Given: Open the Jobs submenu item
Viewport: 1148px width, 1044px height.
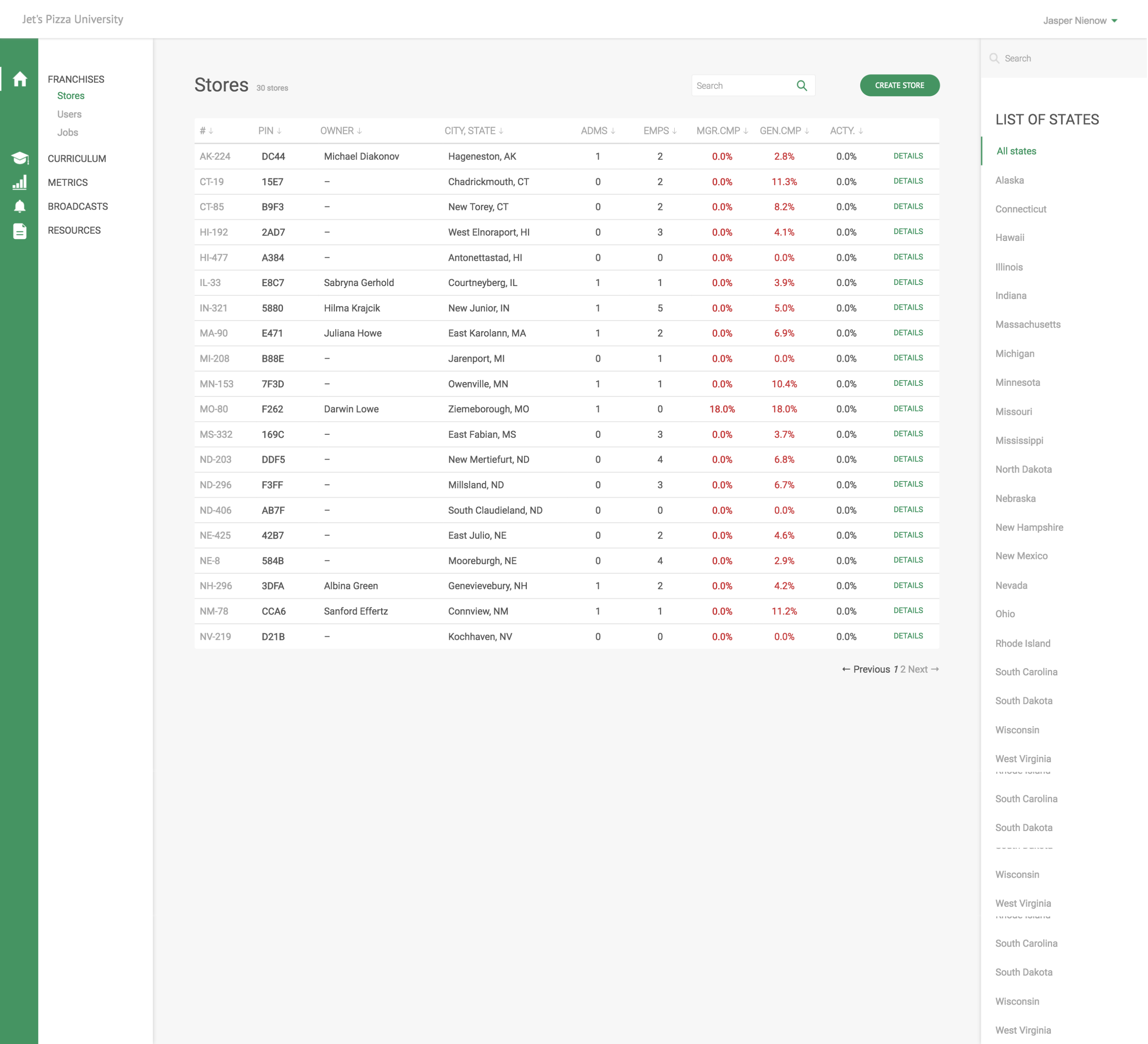Looking at the screenshot, I should coord(68,133).
